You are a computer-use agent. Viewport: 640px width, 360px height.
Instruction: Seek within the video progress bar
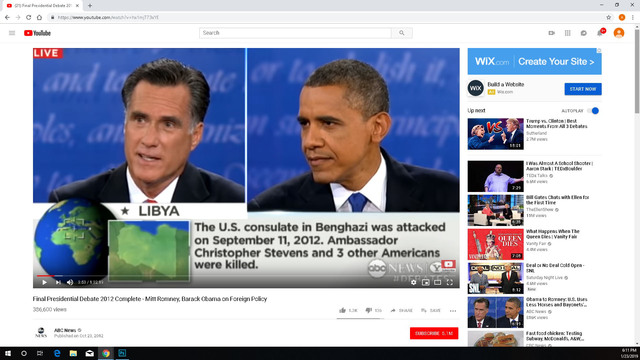pyautogui.click(x=246, y=276)
